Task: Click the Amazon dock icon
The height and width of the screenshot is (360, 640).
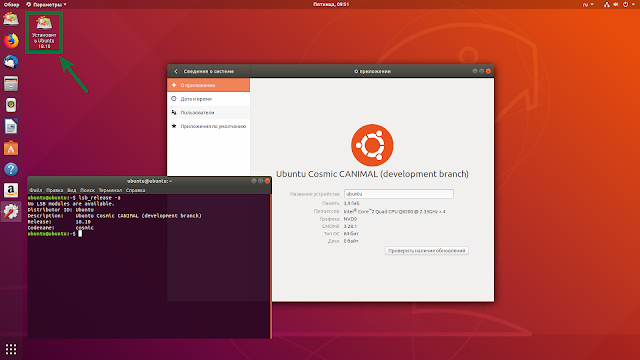Action: click(x=11, y=190)
